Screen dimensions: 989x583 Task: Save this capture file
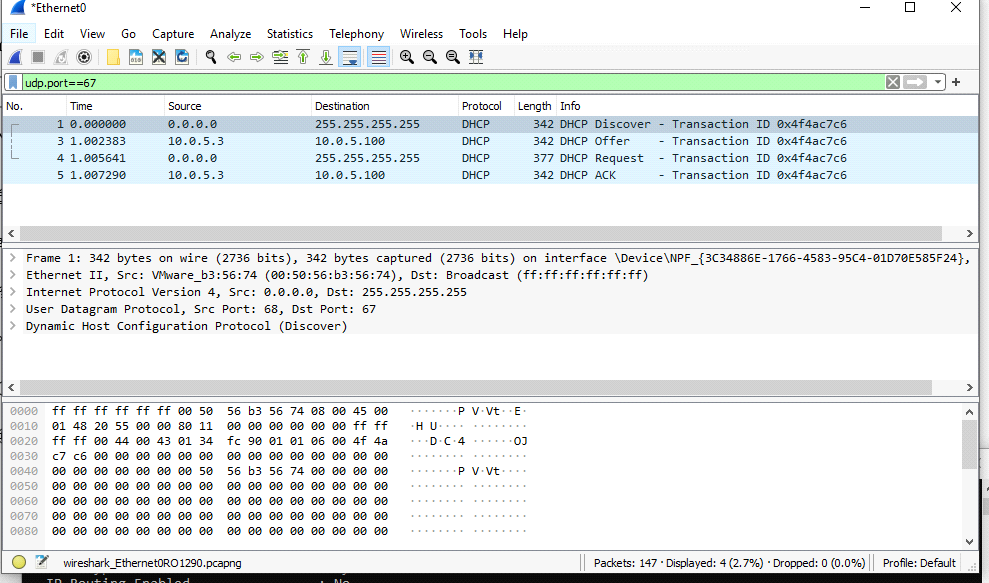click(136, 57)
